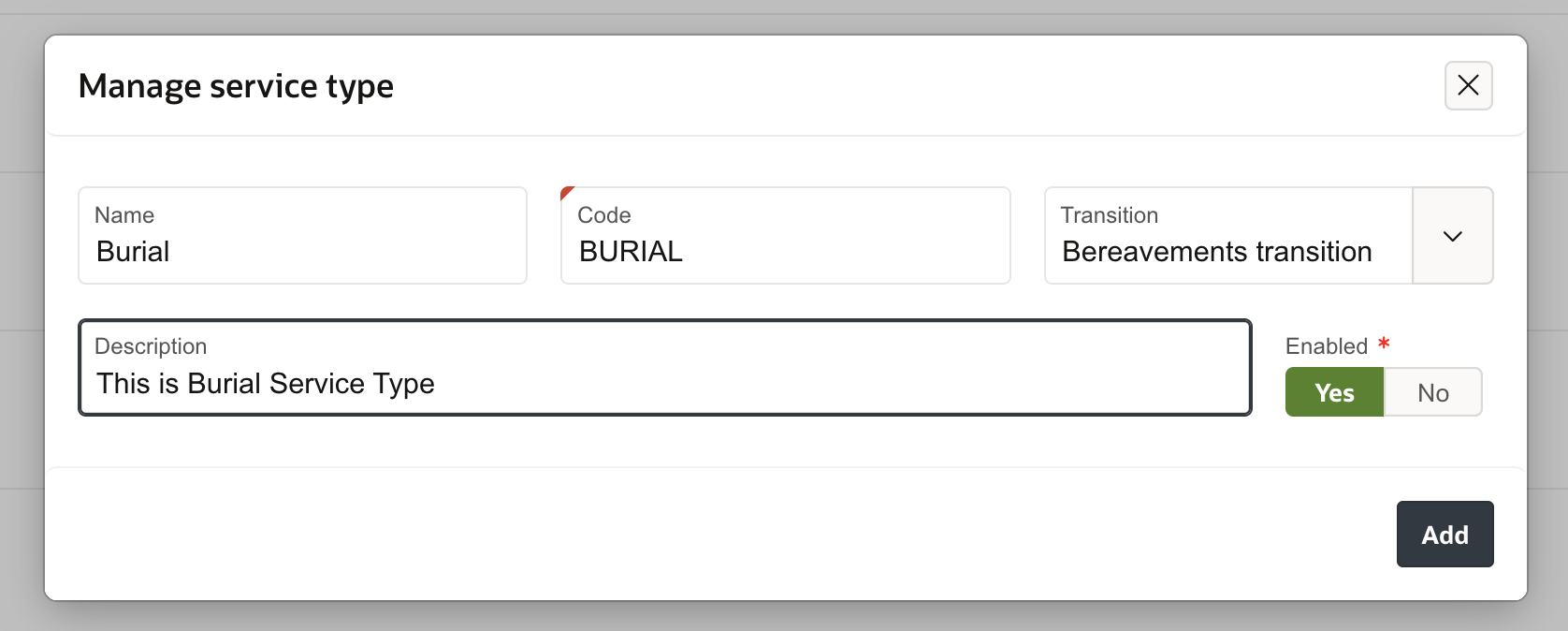Click the required field marker on Code
Viewport: 1568px width, 631px height.
[567, 191]
